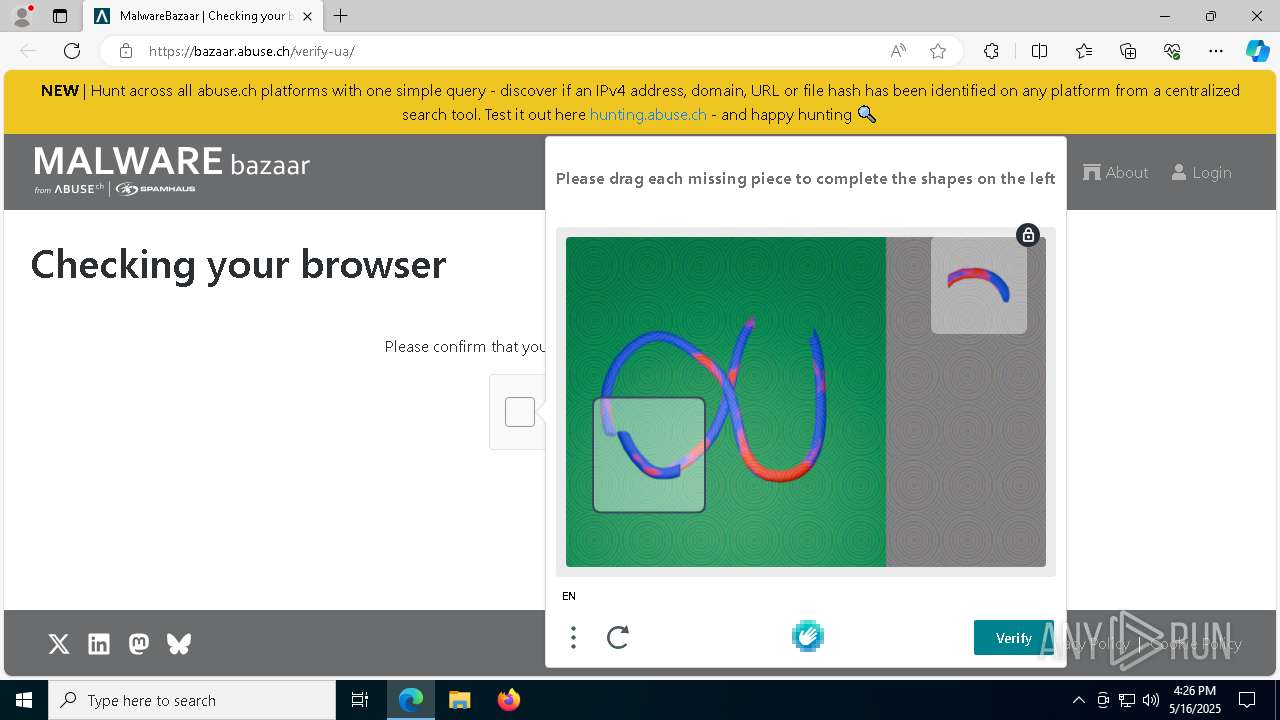Click the MALWARE bazaar logo

pos(172,169)
